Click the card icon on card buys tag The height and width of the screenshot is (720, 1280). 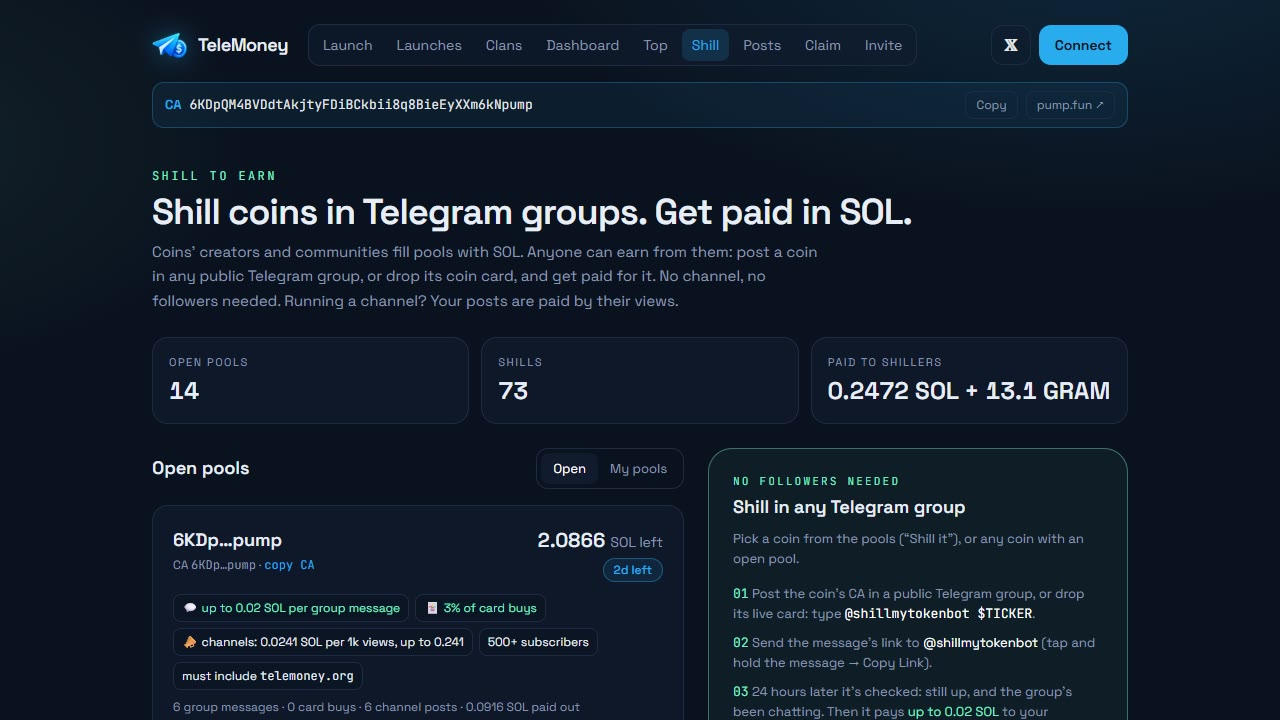tap(432, 608)
